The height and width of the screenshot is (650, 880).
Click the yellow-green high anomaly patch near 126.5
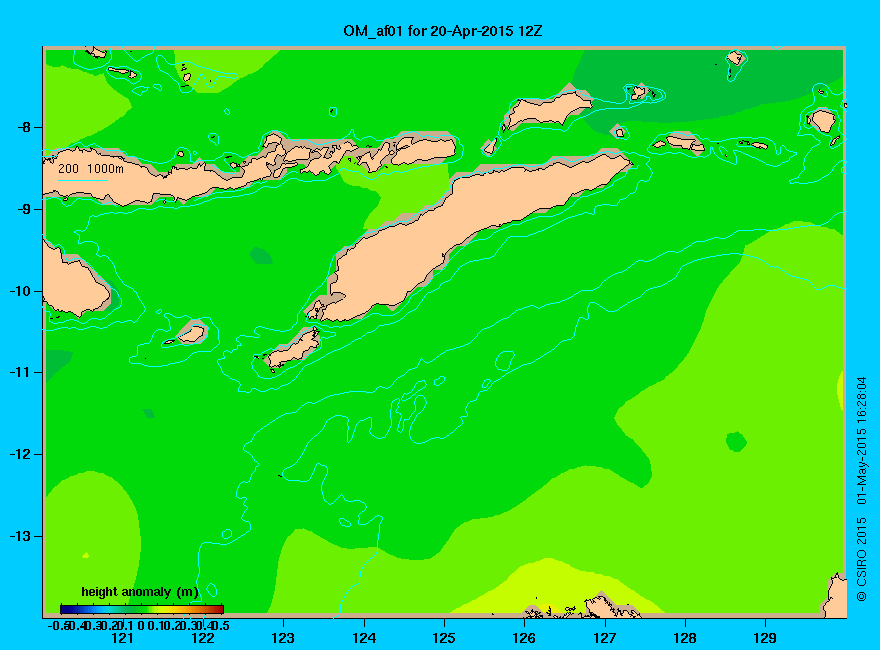click(553, 587)
